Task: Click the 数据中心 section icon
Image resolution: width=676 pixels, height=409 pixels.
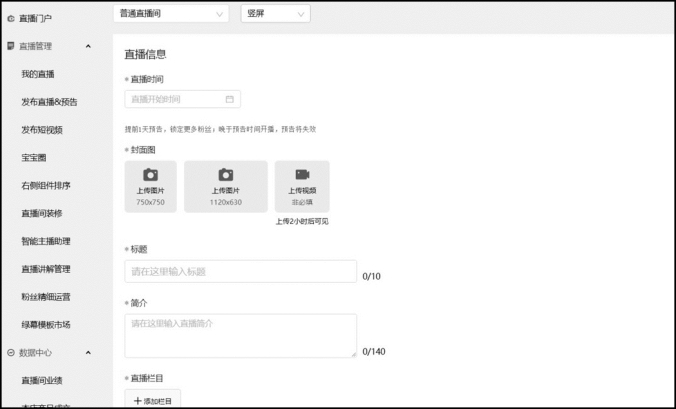Action: pyautogui.click(x=11, y=353)
